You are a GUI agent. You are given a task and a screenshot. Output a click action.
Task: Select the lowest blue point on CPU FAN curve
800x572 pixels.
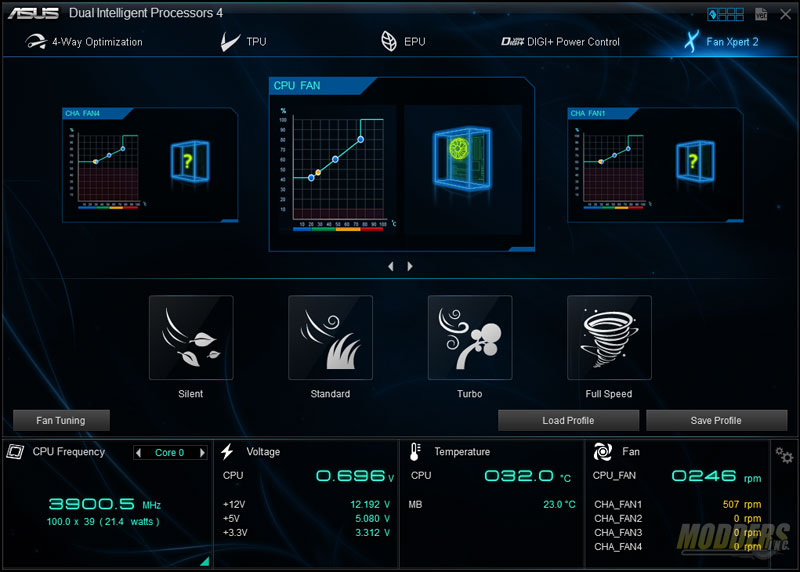(x=311, y=178)
